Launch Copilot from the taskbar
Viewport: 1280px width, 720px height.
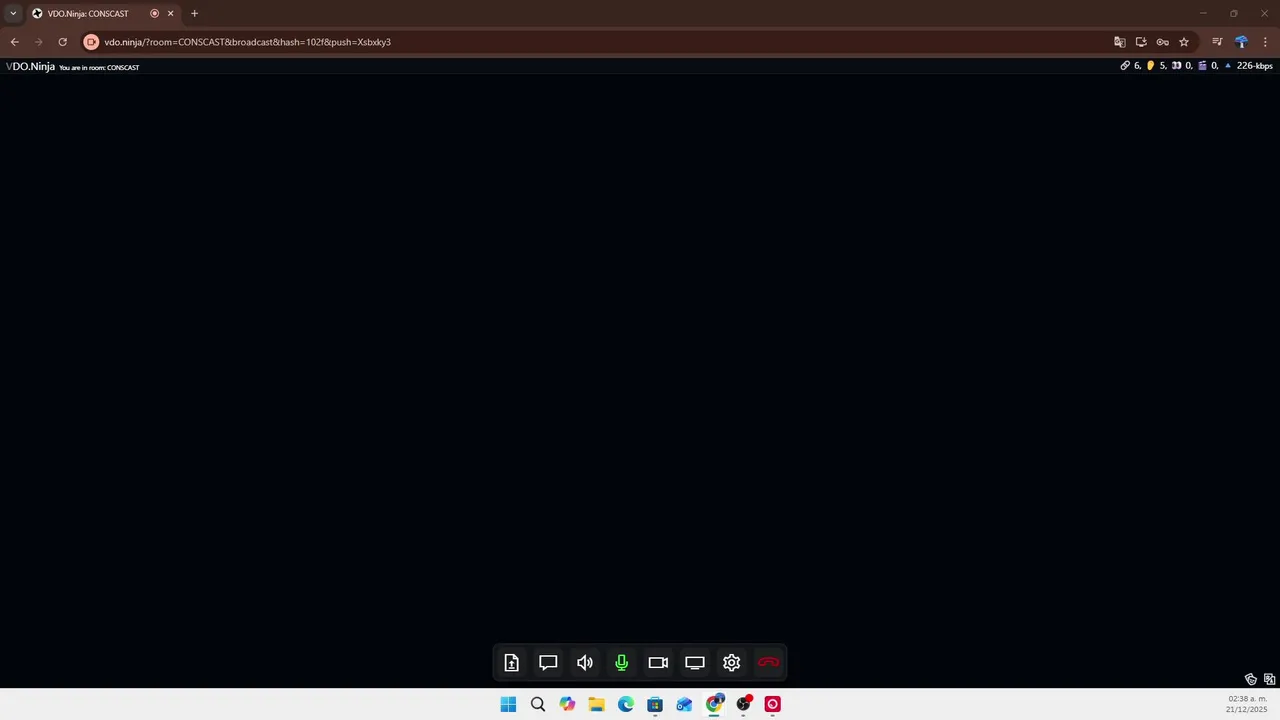[567, 704]
